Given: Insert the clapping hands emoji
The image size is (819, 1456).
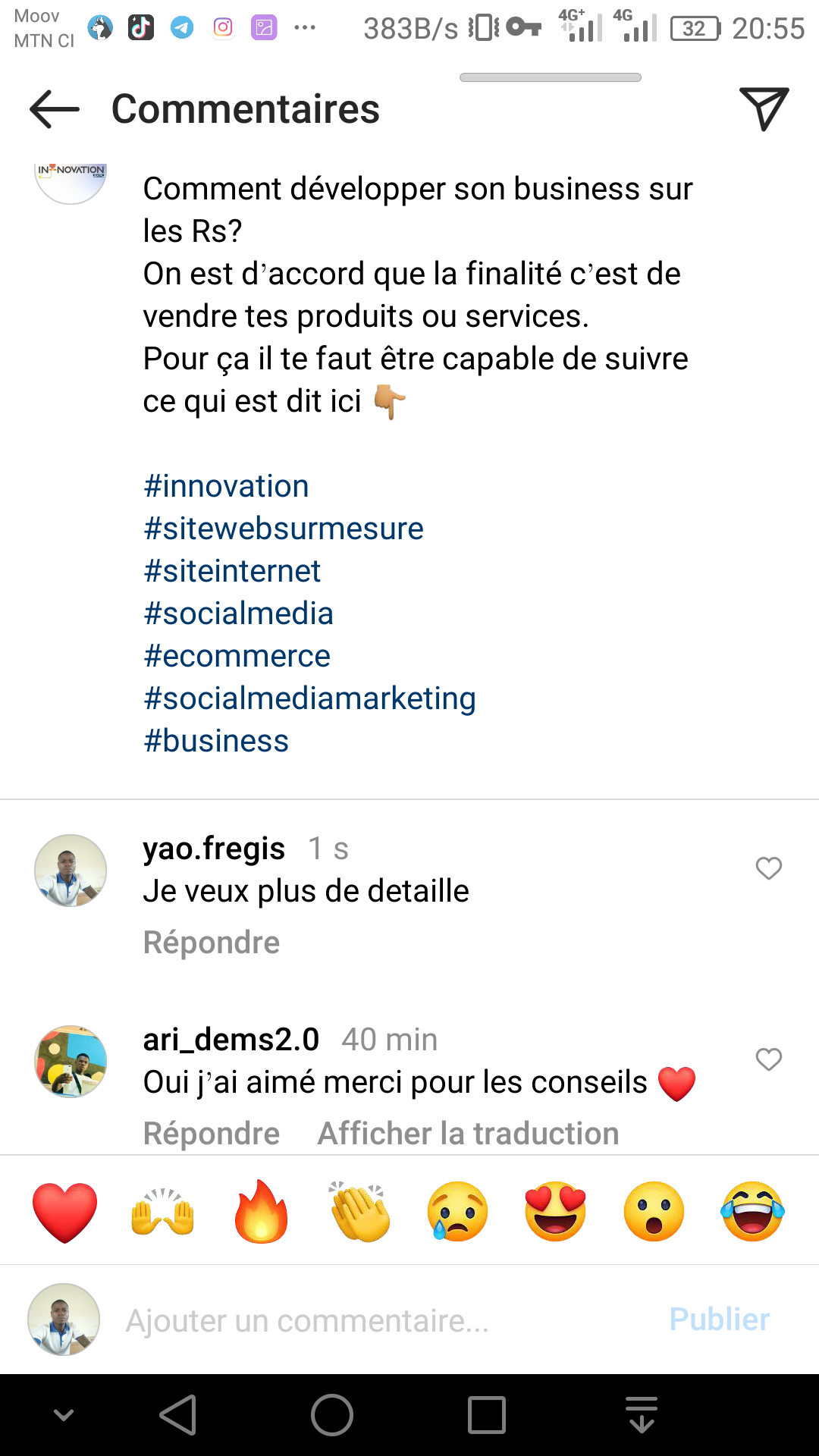Looking at the screenshot, I should [359, 1212].
